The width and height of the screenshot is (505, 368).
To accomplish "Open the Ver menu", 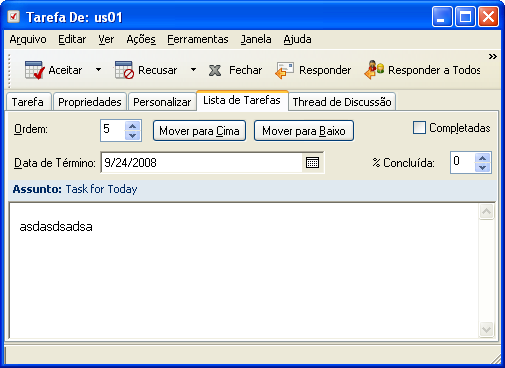I will click(106, 39).
